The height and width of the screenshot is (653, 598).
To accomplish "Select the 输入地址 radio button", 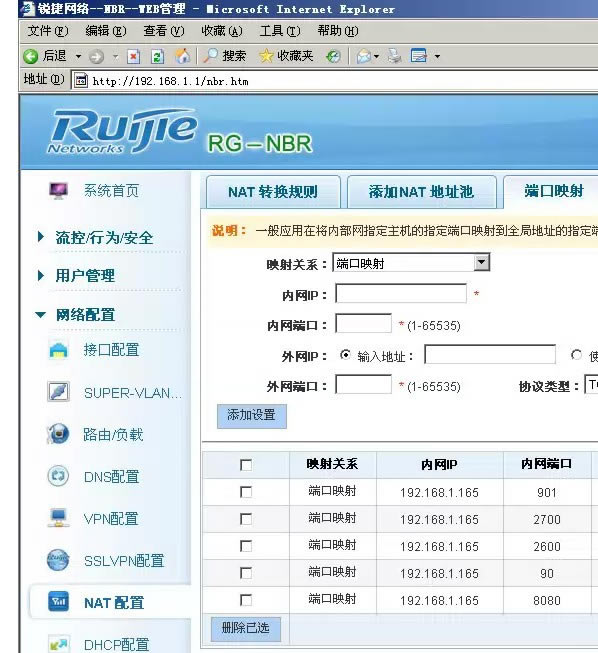I will pos(345,355).
